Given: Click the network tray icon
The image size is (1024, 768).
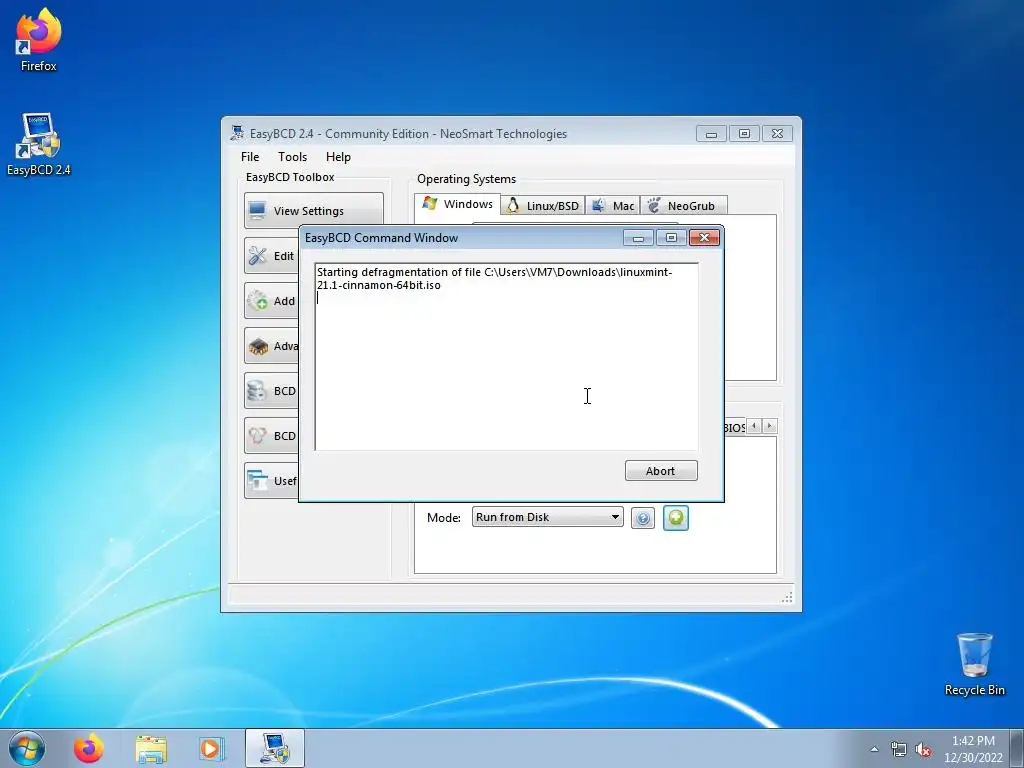Looking at the screenshot, I should tap(899, 749).
